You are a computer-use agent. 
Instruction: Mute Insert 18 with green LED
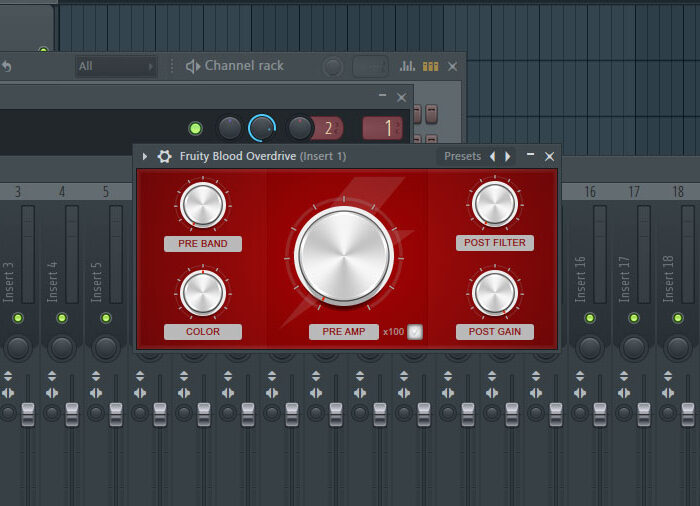coord(678,318)
